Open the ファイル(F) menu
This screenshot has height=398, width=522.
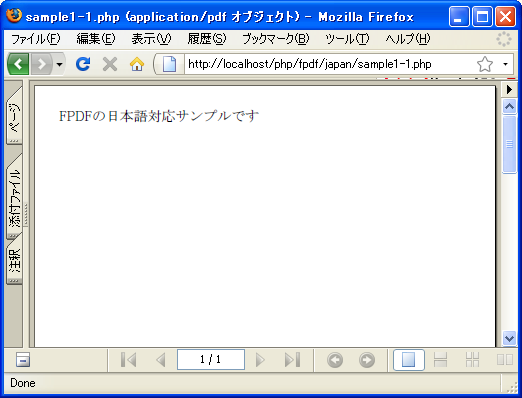[36, 39]
